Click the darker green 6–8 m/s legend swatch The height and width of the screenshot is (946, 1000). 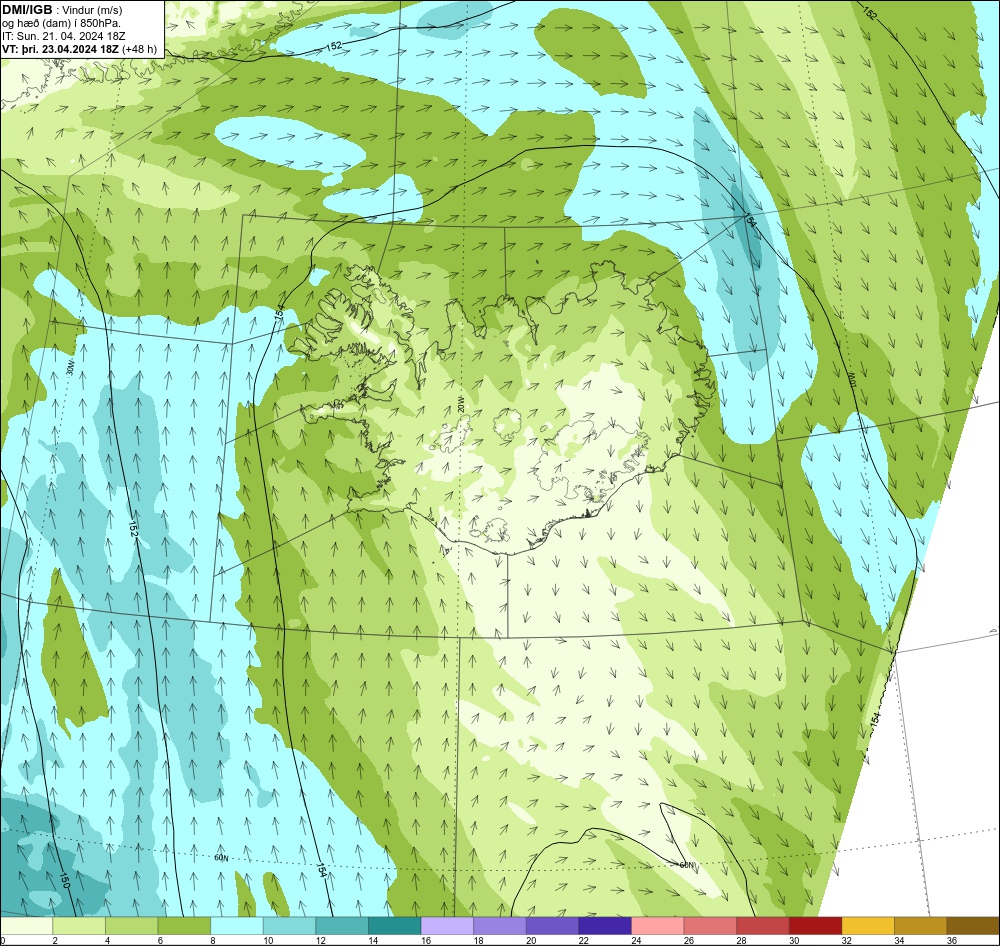(x=184, y=926)
